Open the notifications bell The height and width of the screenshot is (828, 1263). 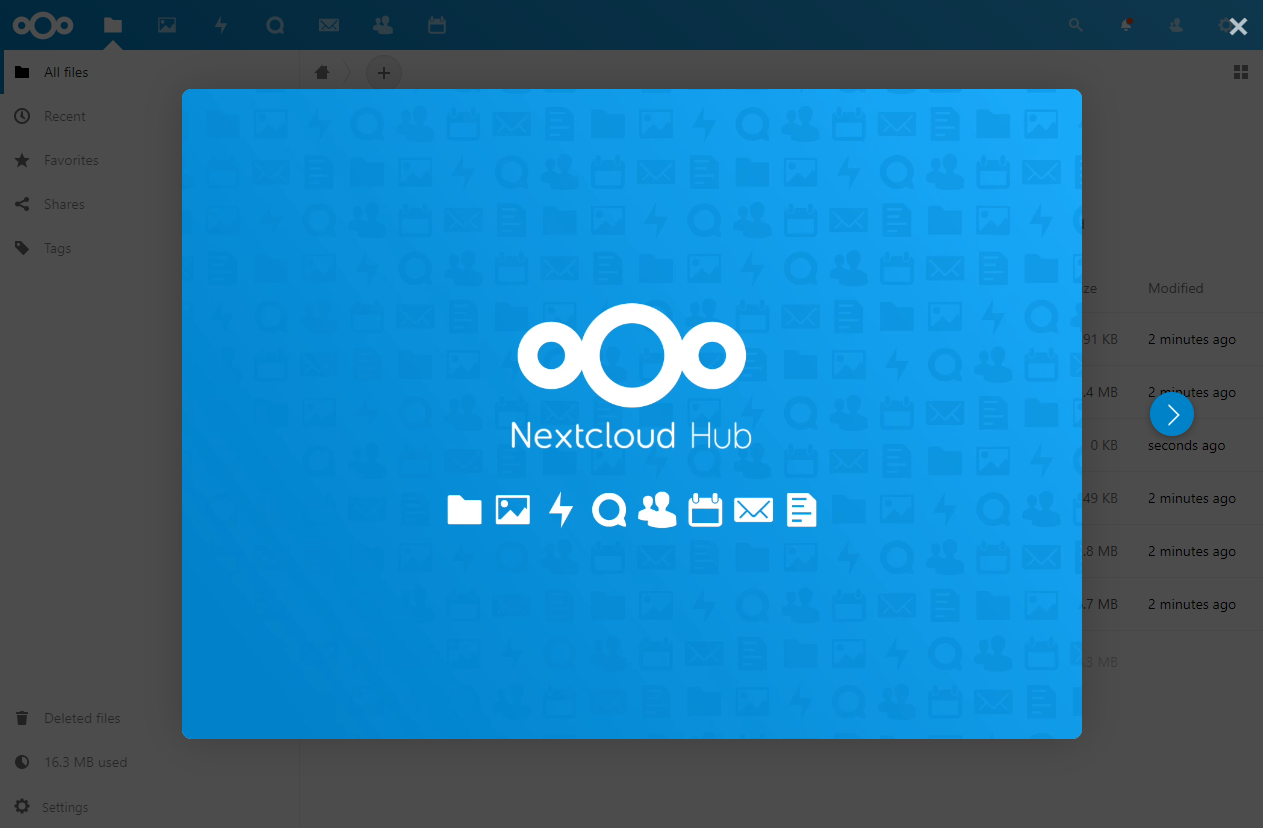click(1127, 25)
